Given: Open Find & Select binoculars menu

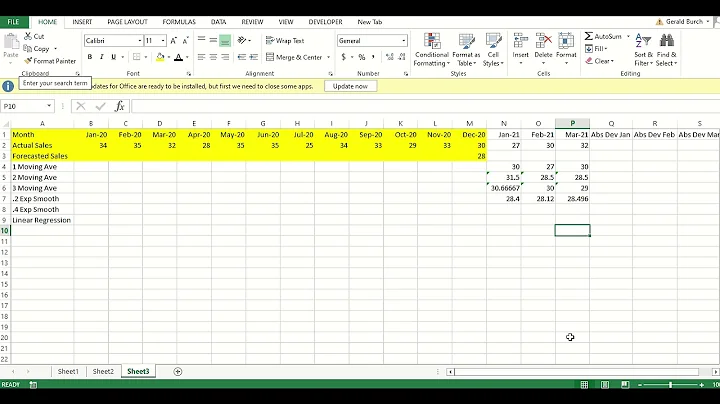Looking at the screenshot, I should tap(666, 50).
